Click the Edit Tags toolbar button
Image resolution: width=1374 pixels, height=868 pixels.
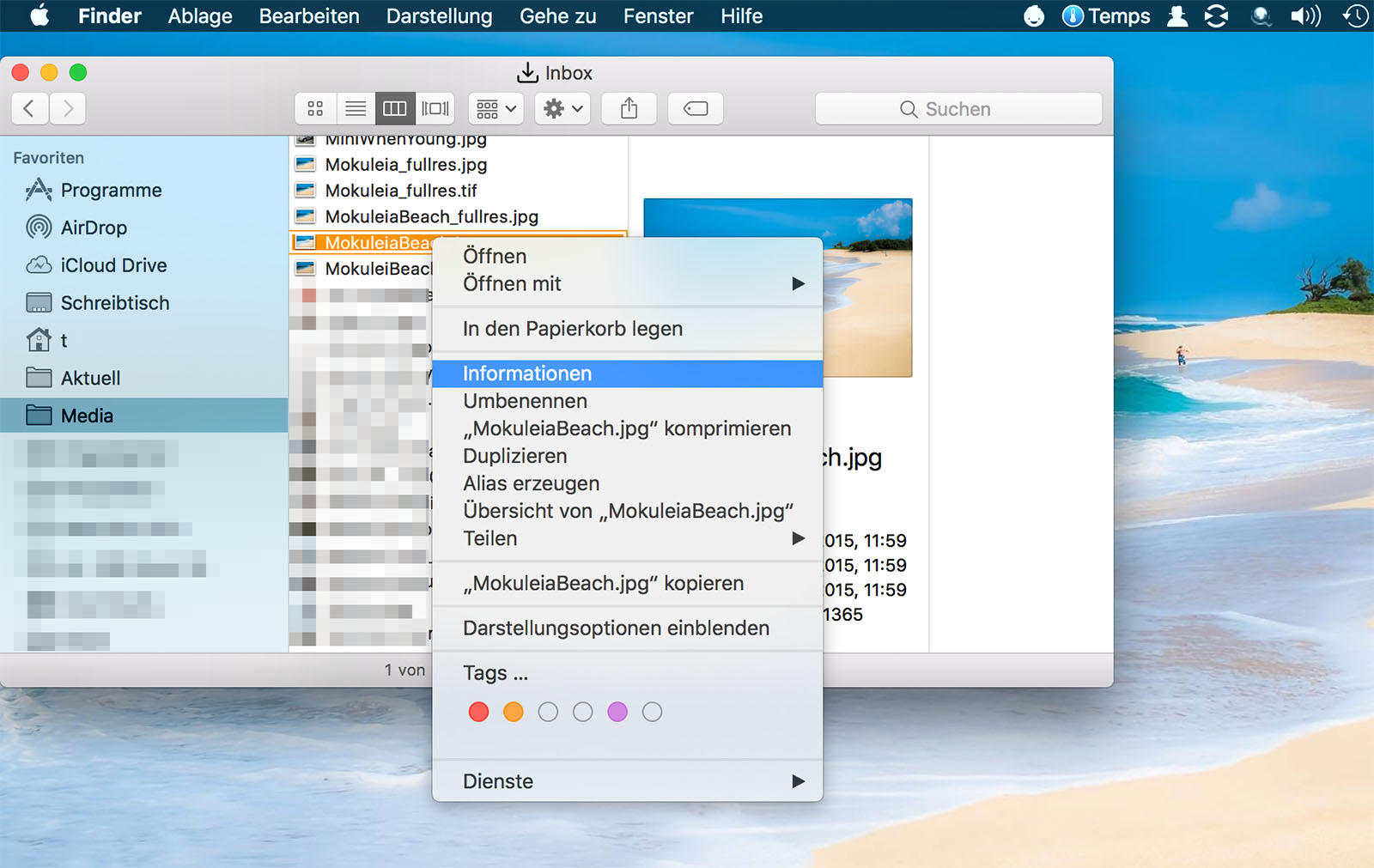click(x=695, y=109)
